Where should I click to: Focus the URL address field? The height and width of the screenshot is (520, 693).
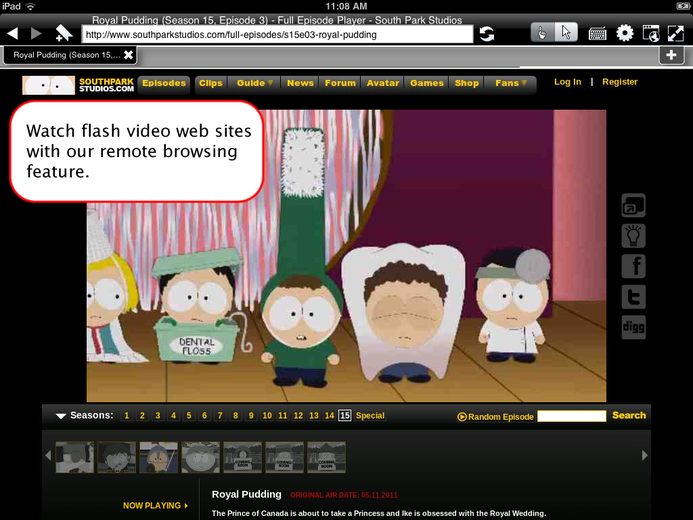(277, 34)
